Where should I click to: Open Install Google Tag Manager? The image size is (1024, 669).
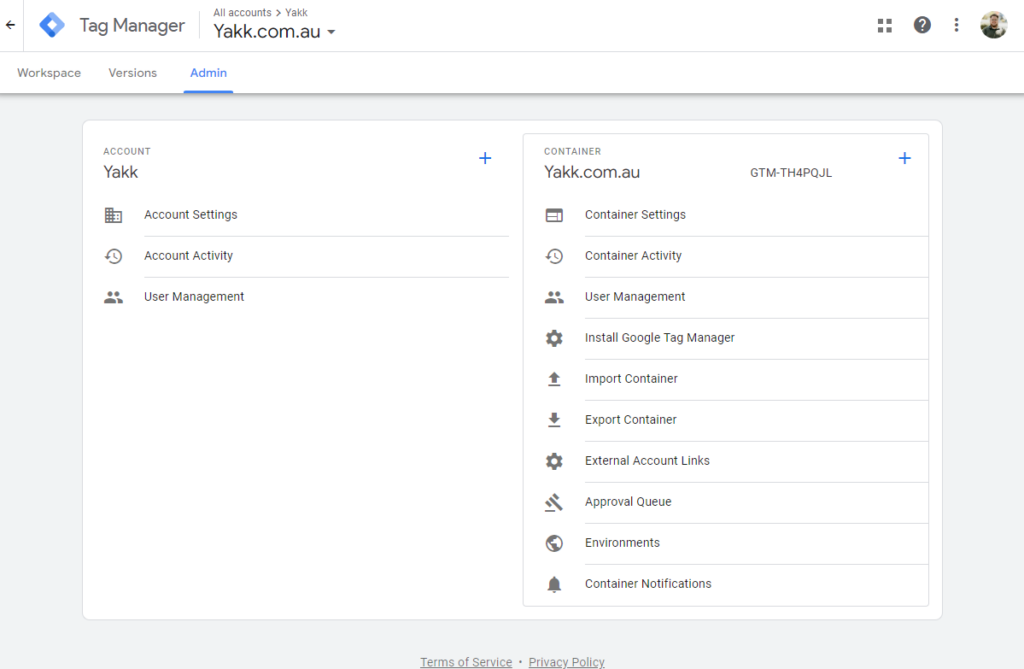tap(659, 338)
